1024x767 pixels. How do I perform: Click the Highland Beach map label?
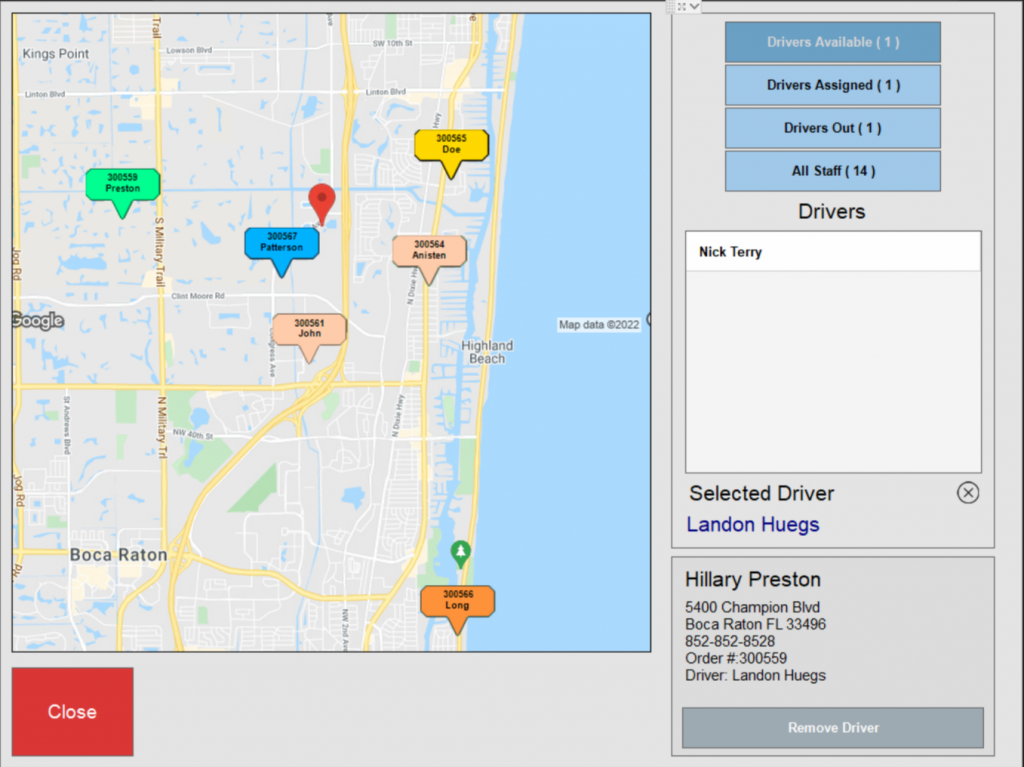pos(487,352)
